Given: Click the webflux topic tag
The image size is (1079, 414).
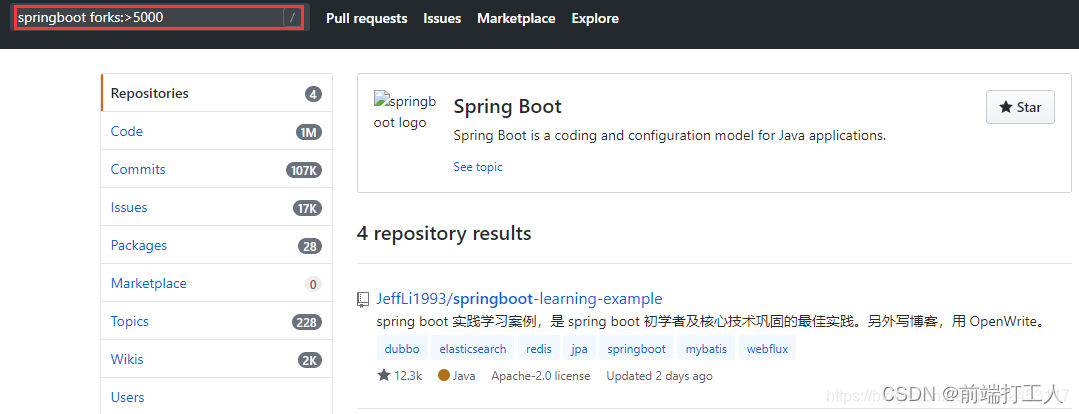Looking at the screenshot, I should pos(768,349).
